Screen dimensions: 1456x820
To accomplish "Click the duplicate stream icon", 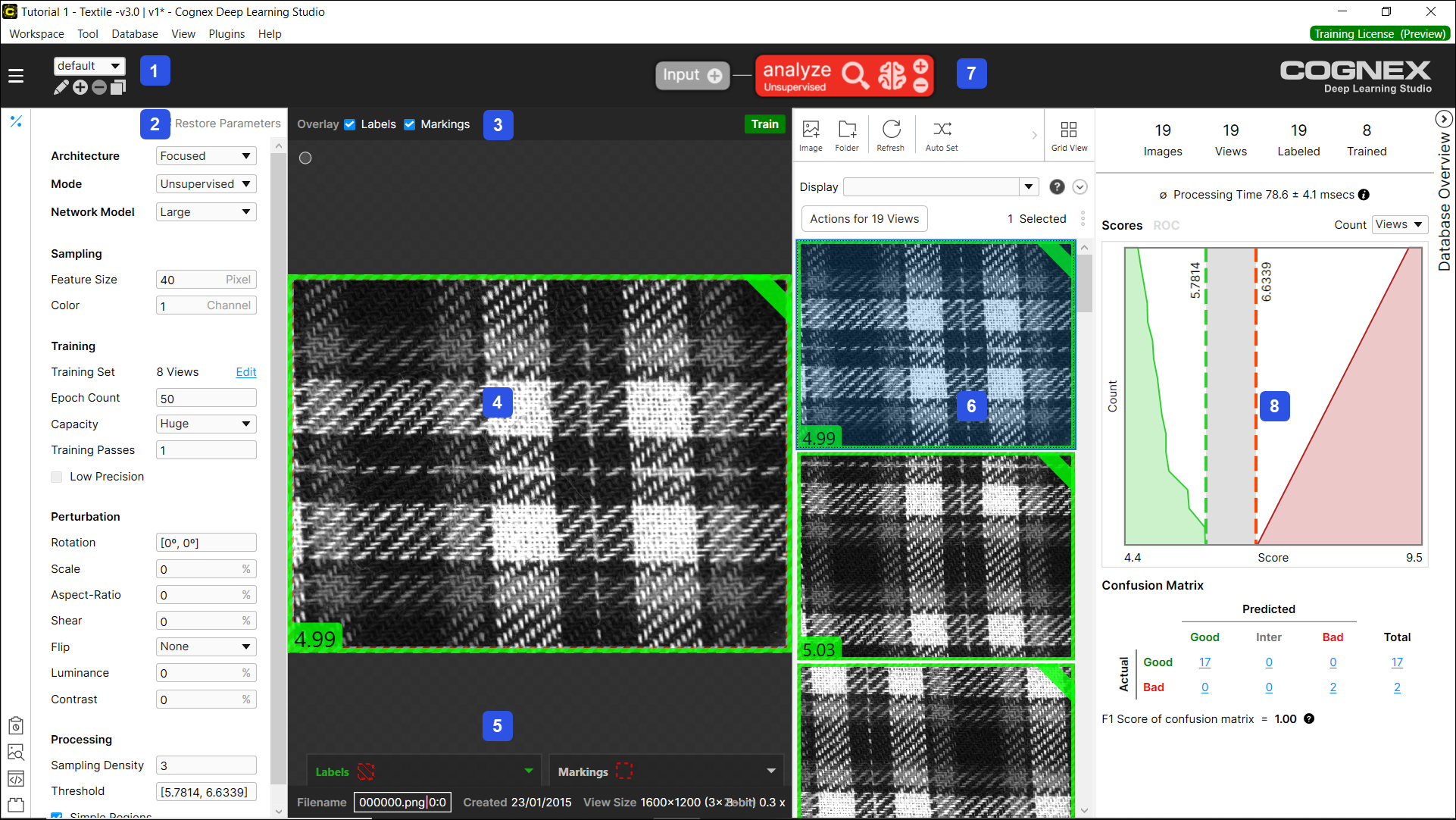I will tap(118, 88).
